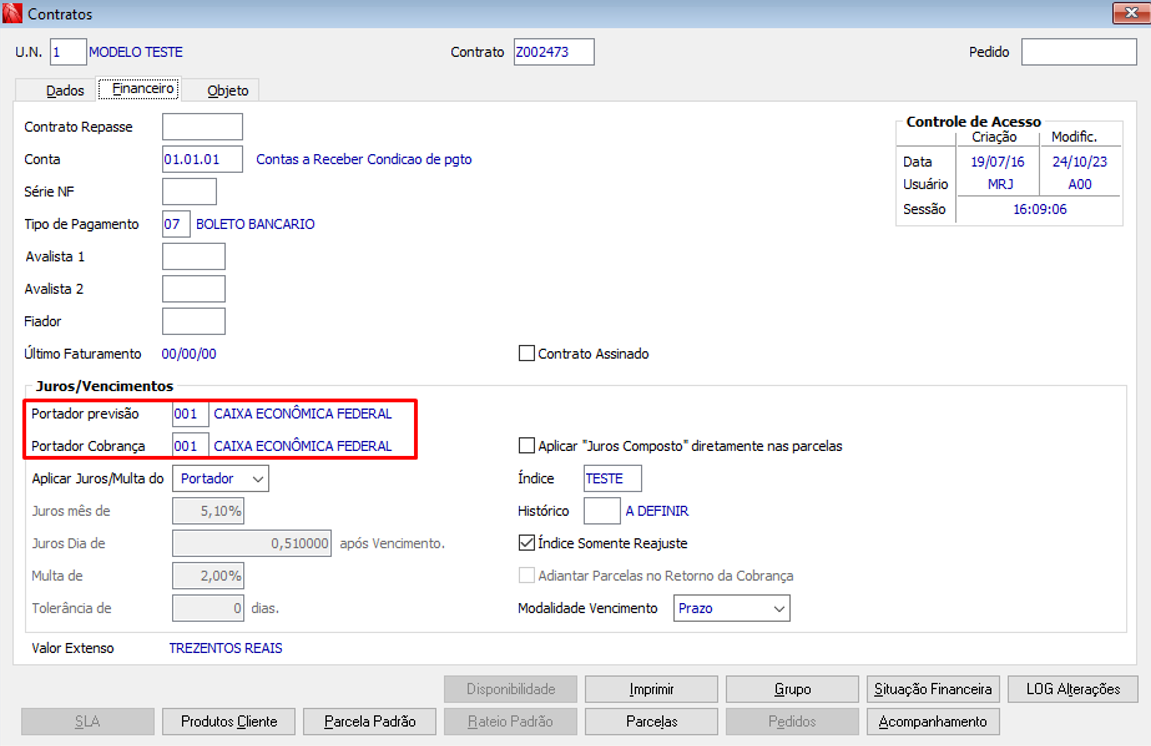Click the Histórico code field
The width and height of the screenshot is (1151, 746).
click(601, 510)
